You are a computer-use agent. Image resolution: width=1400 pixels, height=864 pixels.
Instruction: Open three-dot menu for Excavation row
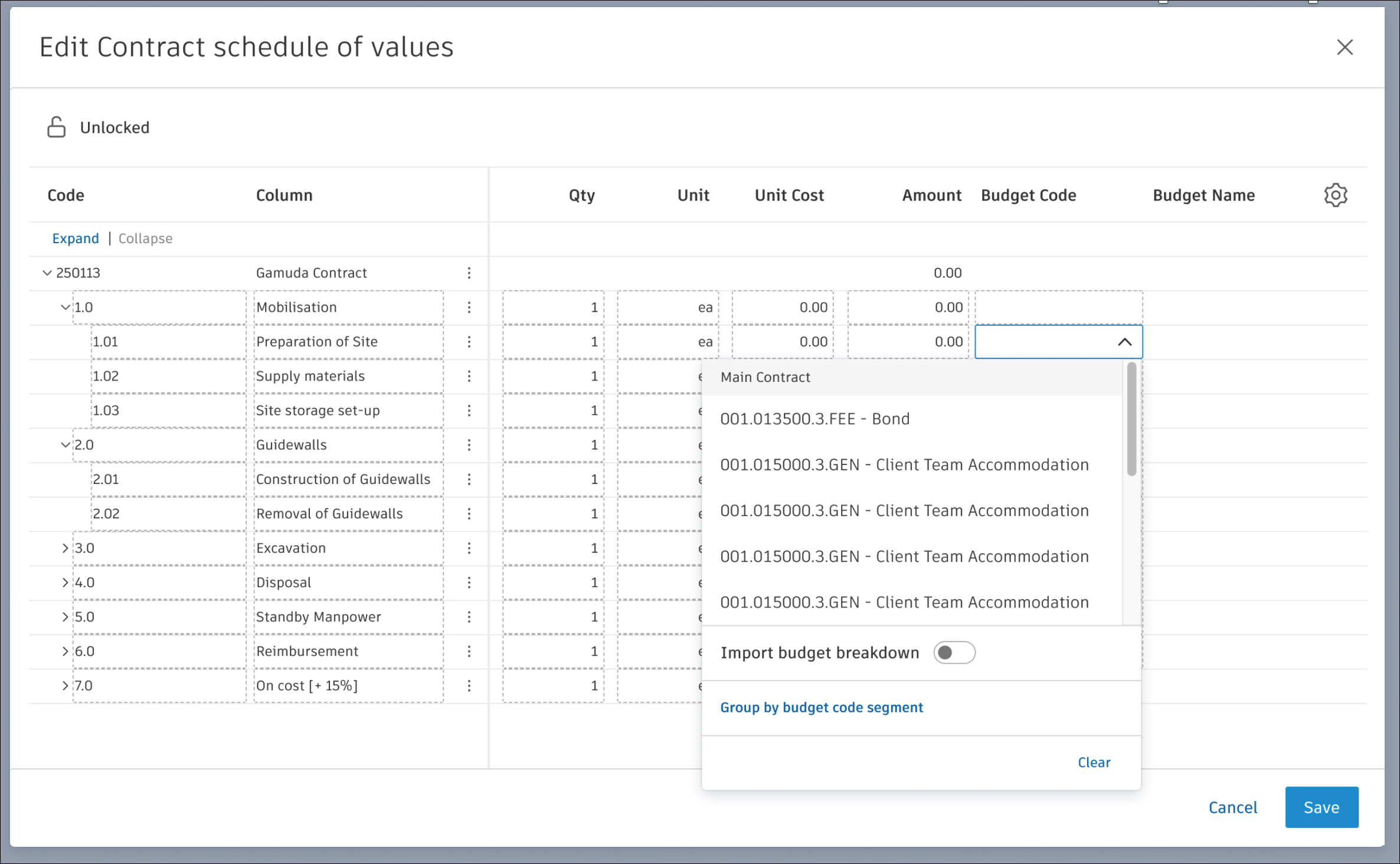(469, 548)
